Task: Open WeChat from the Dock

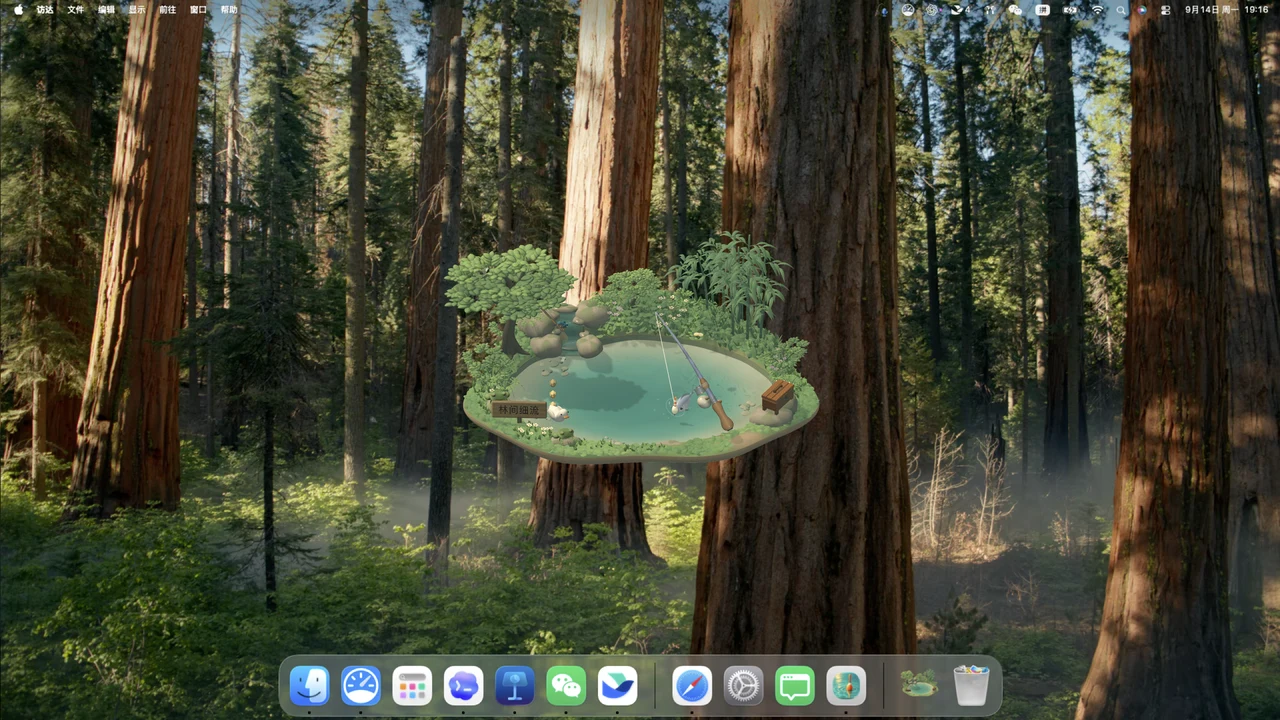Action: click(566, 686)
